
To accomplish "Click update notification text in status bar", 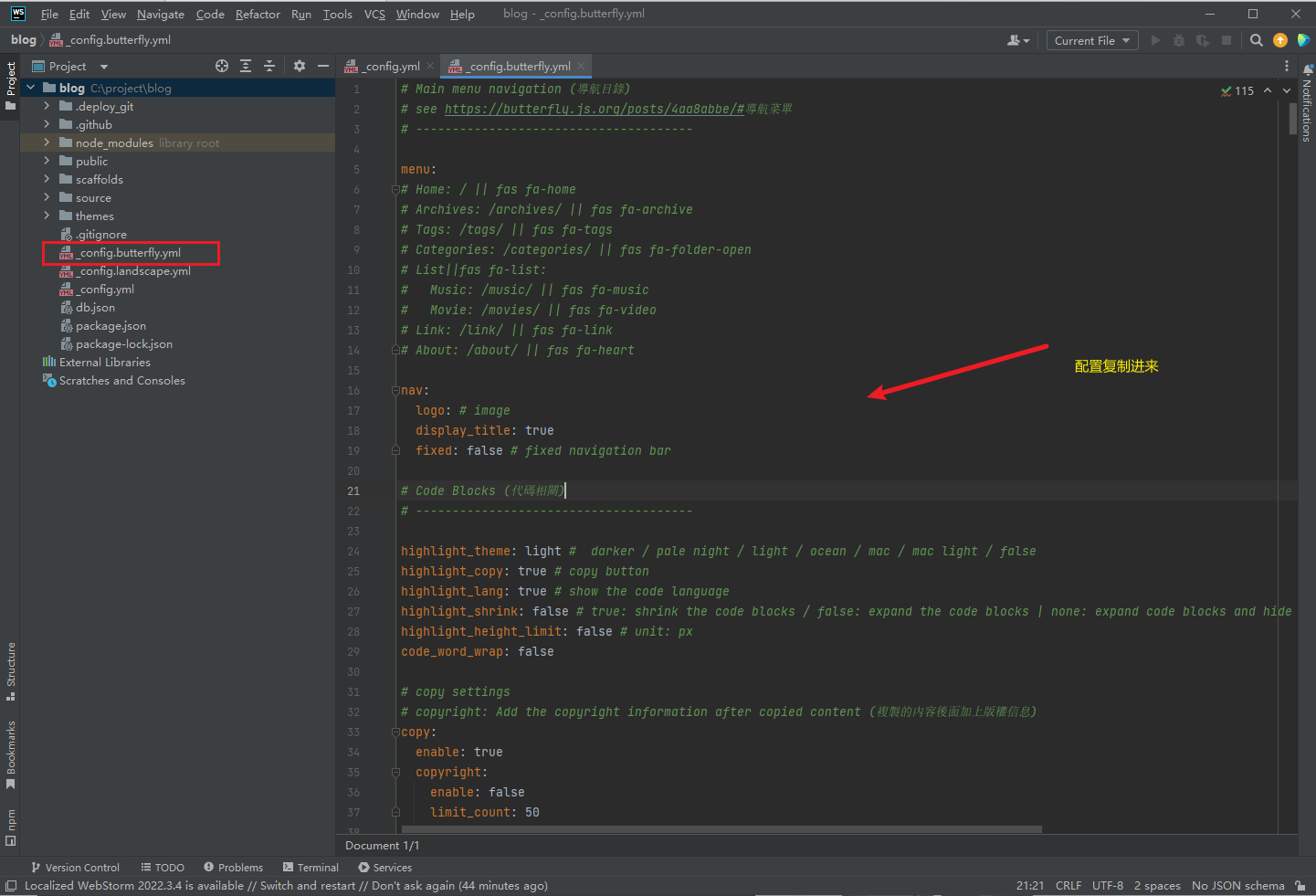I will [286, 885].
